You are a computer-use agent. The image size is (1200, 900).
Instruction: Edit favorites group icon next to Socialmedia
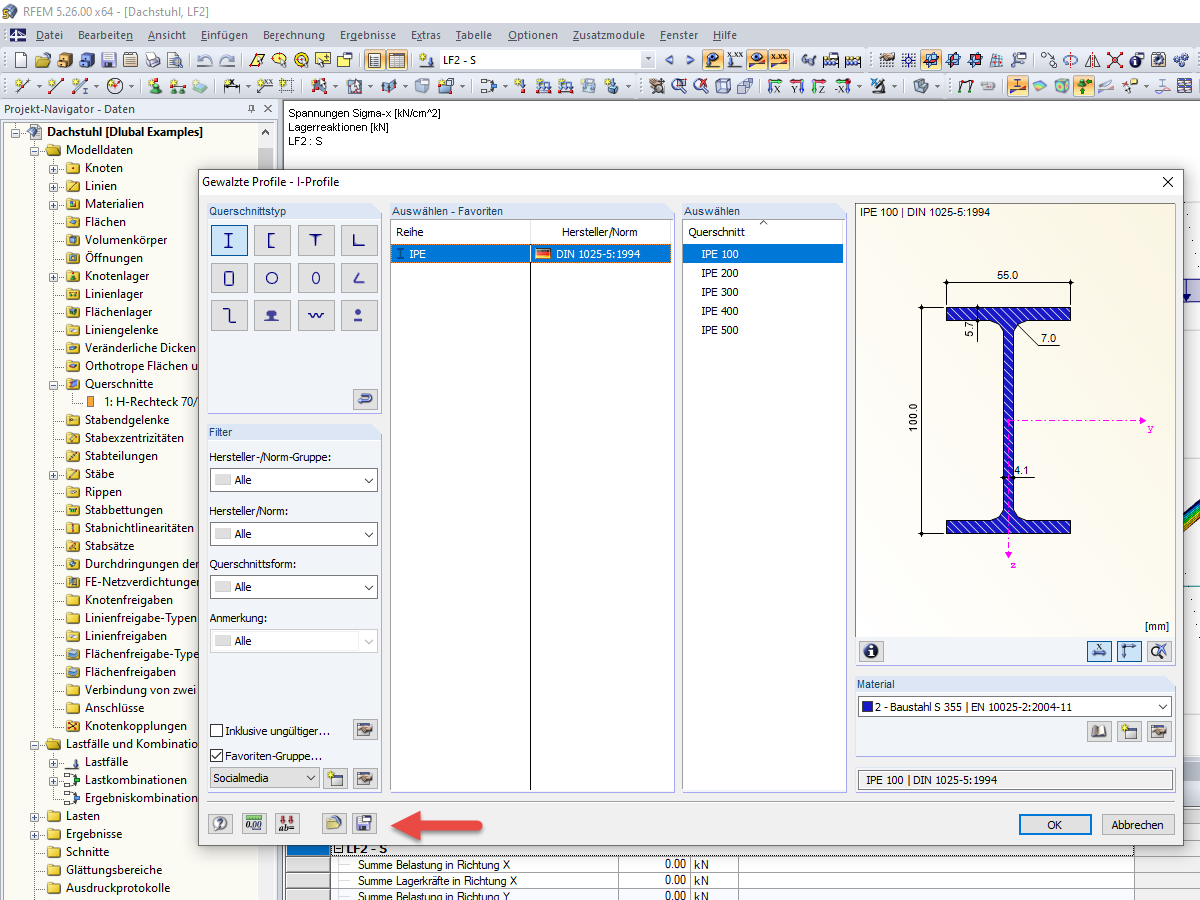click(x=365, y=778)
